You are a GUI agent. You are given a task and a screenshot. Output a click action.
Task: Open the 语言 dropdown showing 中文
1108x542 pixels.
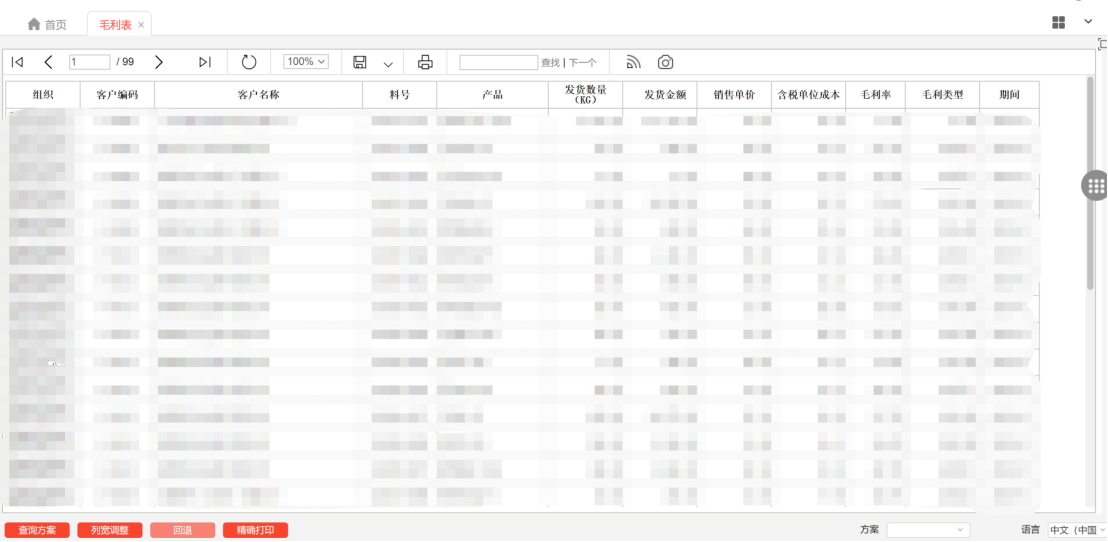(x=1077, y=530)
